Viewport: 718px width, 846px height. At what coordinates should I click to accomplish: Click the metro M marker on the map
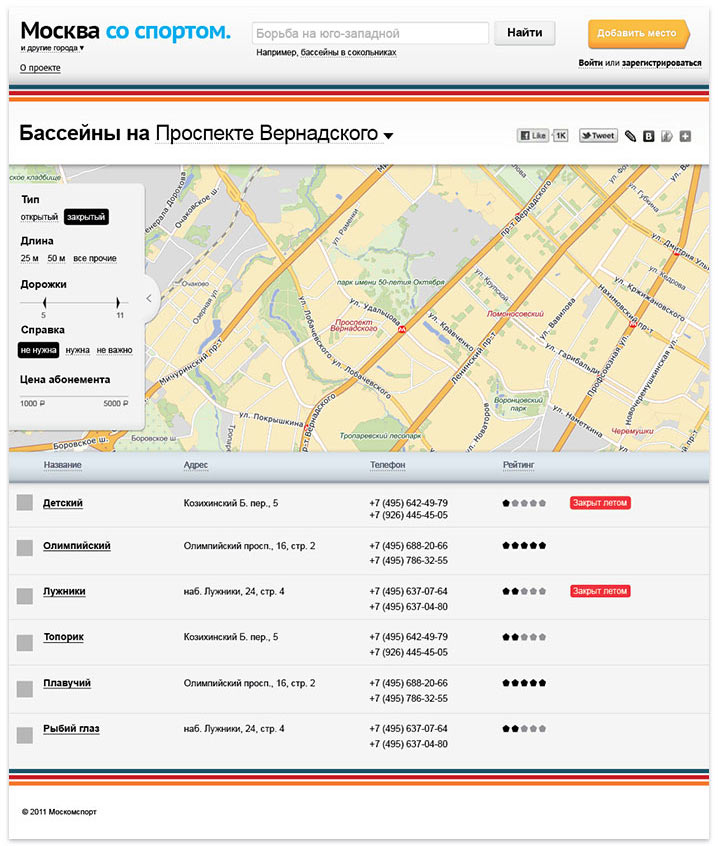pyautogui.click(x=401, y=328)
